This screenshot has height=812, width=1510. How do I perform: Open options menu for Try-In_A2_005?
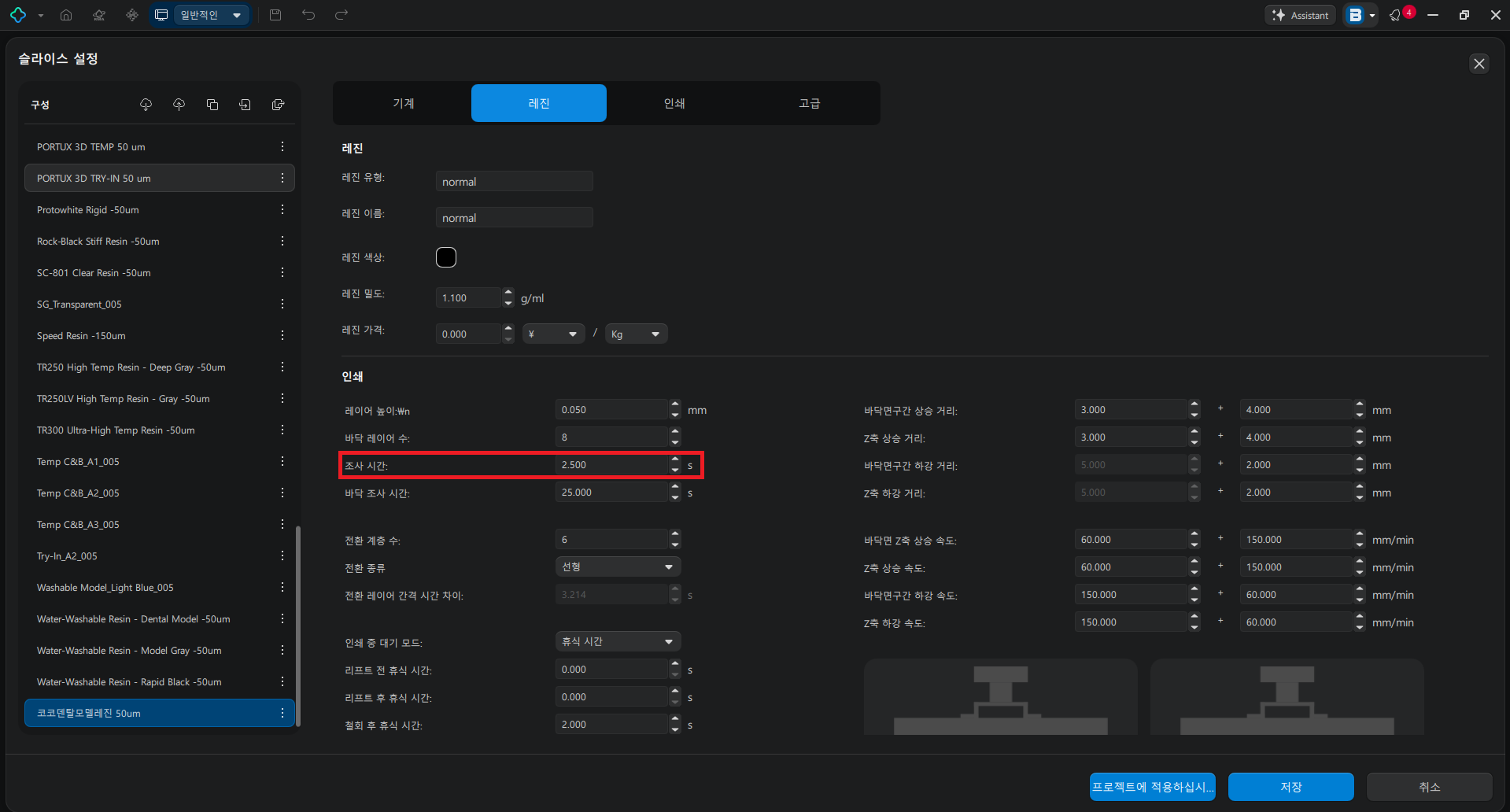click(282, 556)
